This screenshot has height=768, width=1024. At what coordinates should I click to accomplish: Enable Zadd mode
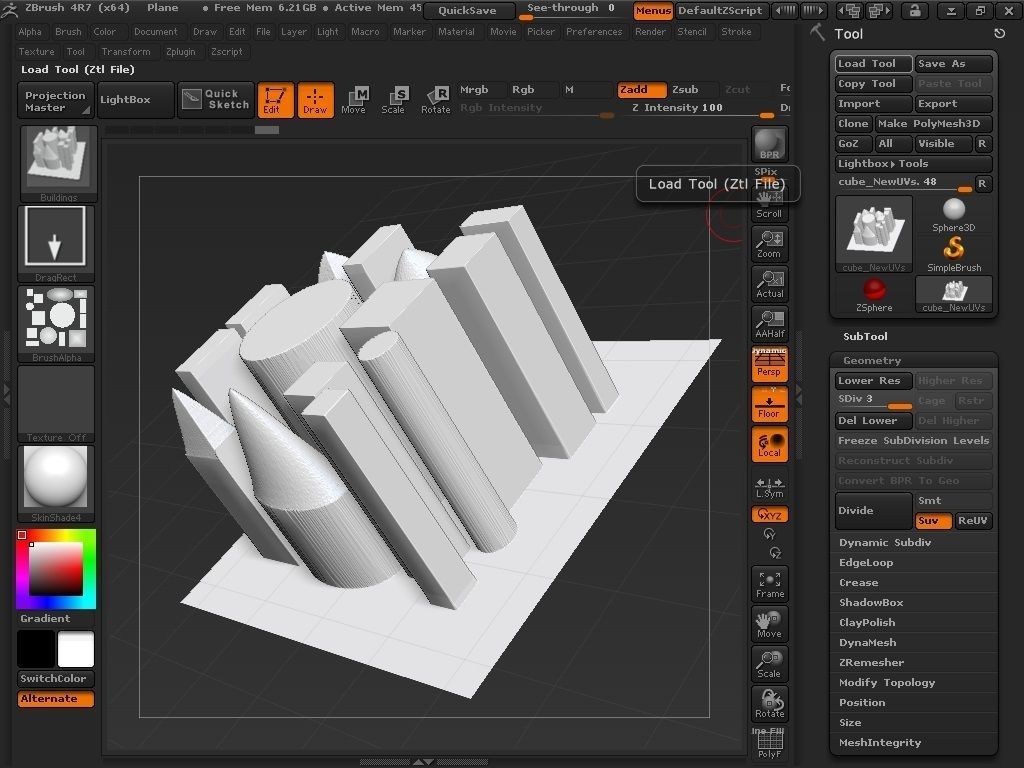pyautogui.click(x=642, y=89)
